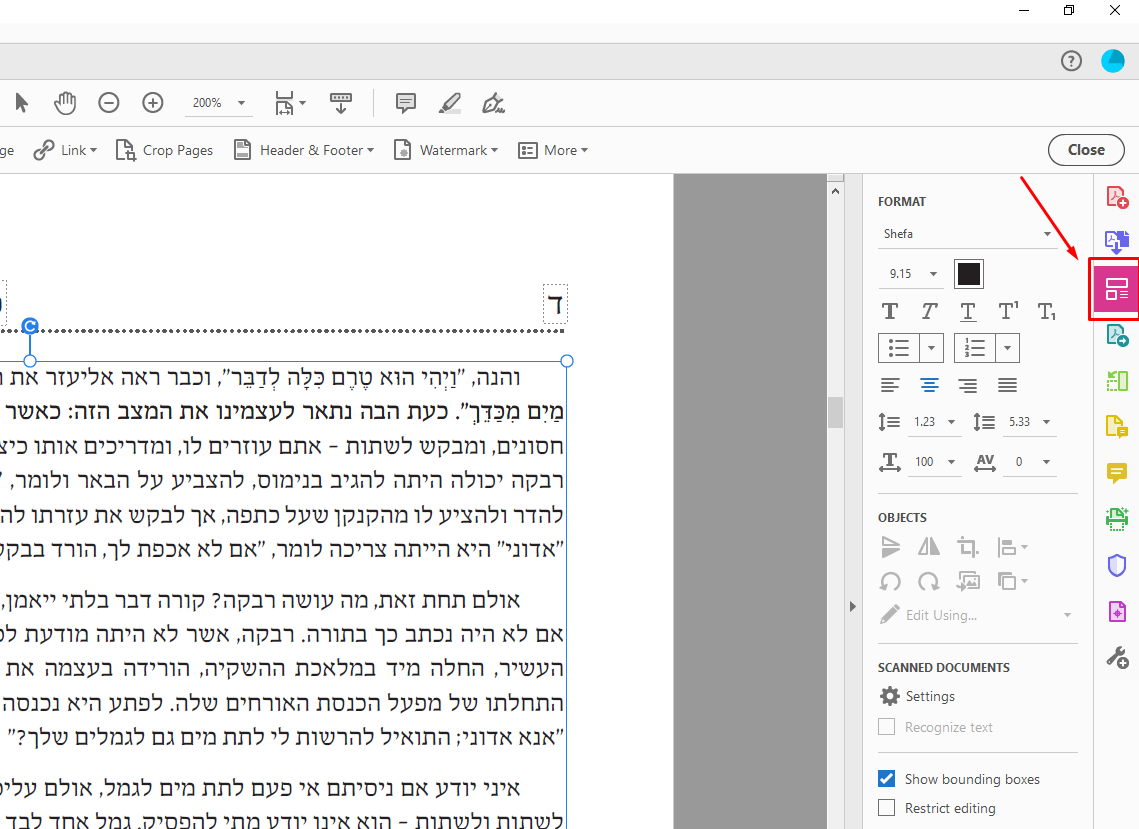
Task: Toggle numbered list formatting
Action: tap(975, 348)
